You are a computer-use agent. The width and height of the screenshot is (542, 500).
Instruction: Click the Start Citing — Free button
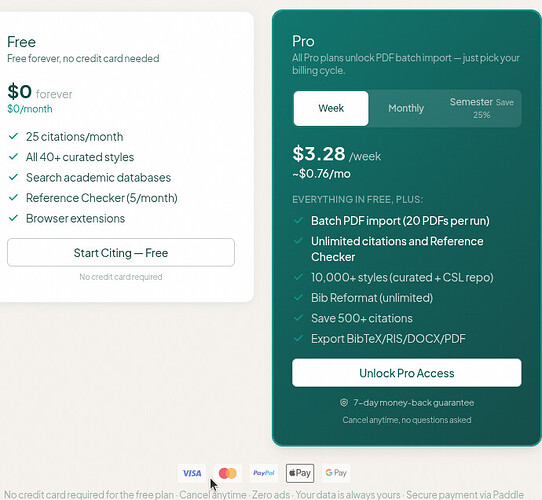tap(121, 252)
